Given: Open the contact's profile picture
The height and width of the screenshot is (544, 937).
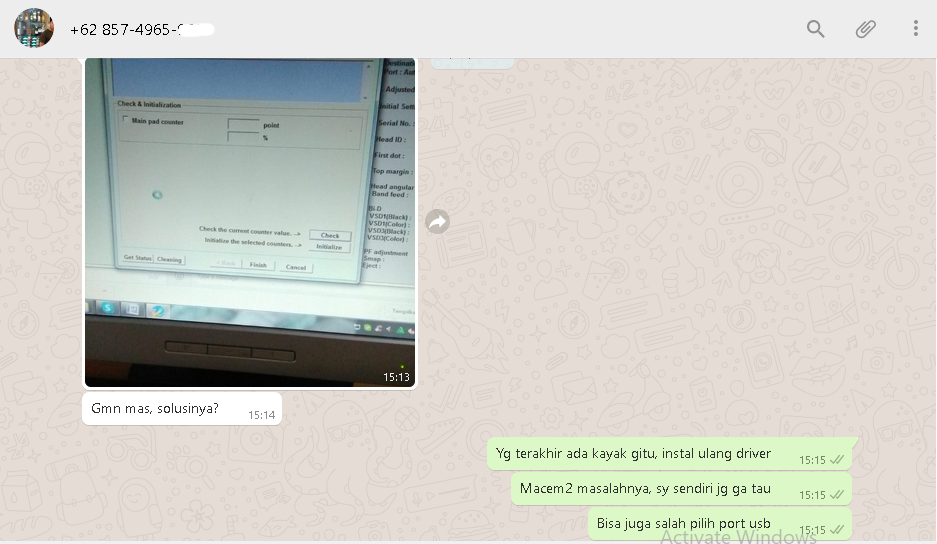Looking at the screenshot, I should (34, 28).
